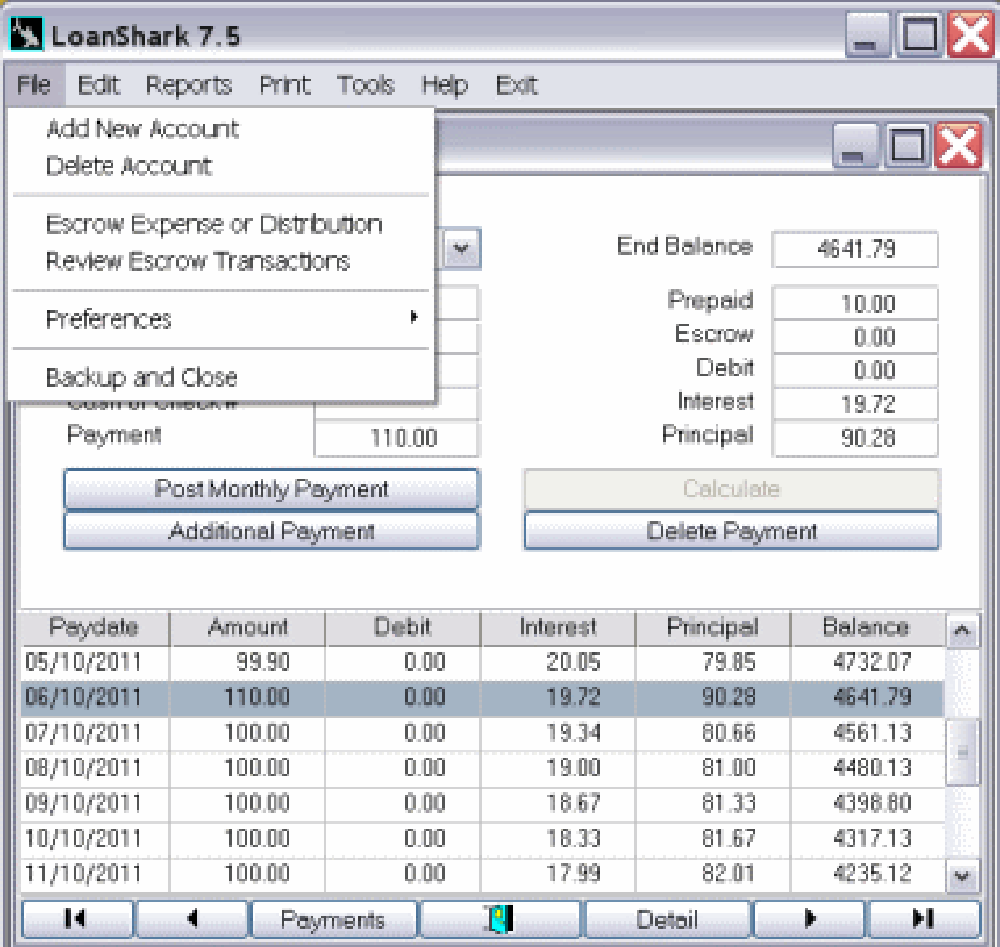This screenshot has width=1000, height=947.
Task: Click Delete Payment button
Action: click(x=732, y=531)
